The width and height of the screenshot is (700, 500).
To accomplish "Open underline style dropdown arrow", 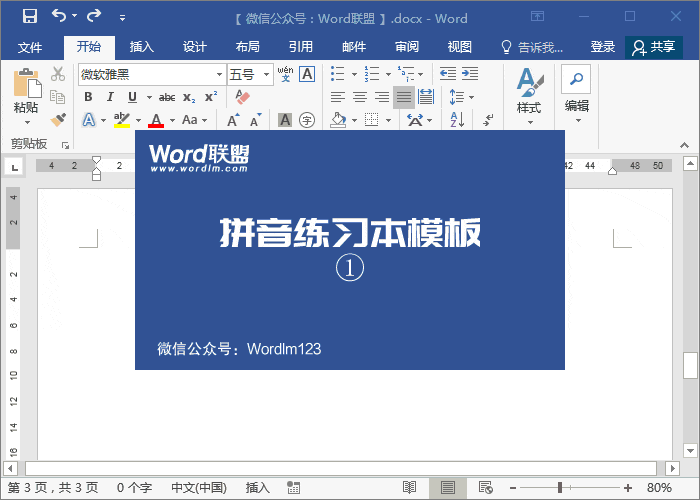I will point(149,97).
